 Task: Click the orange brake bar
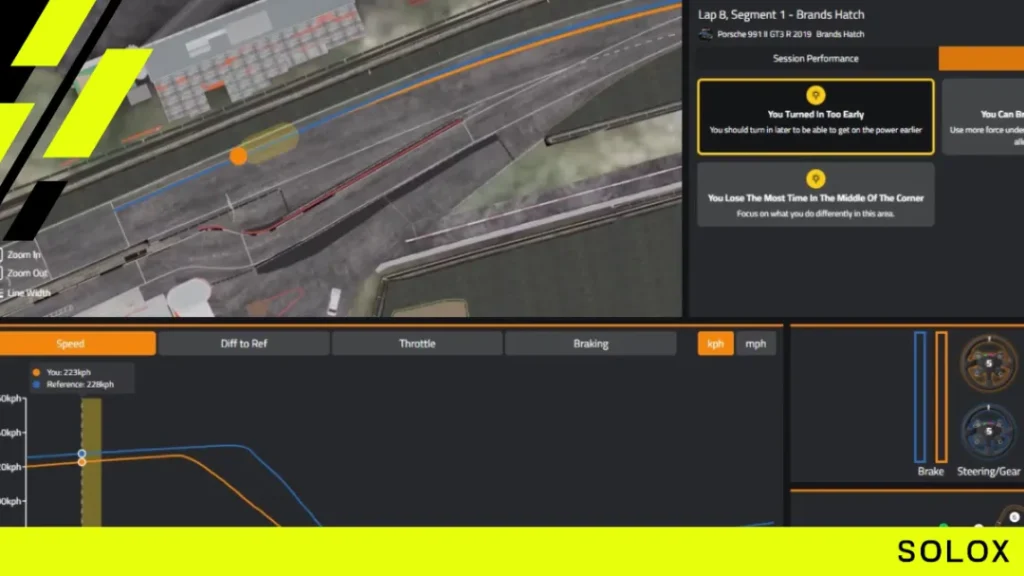click(941, 397)
